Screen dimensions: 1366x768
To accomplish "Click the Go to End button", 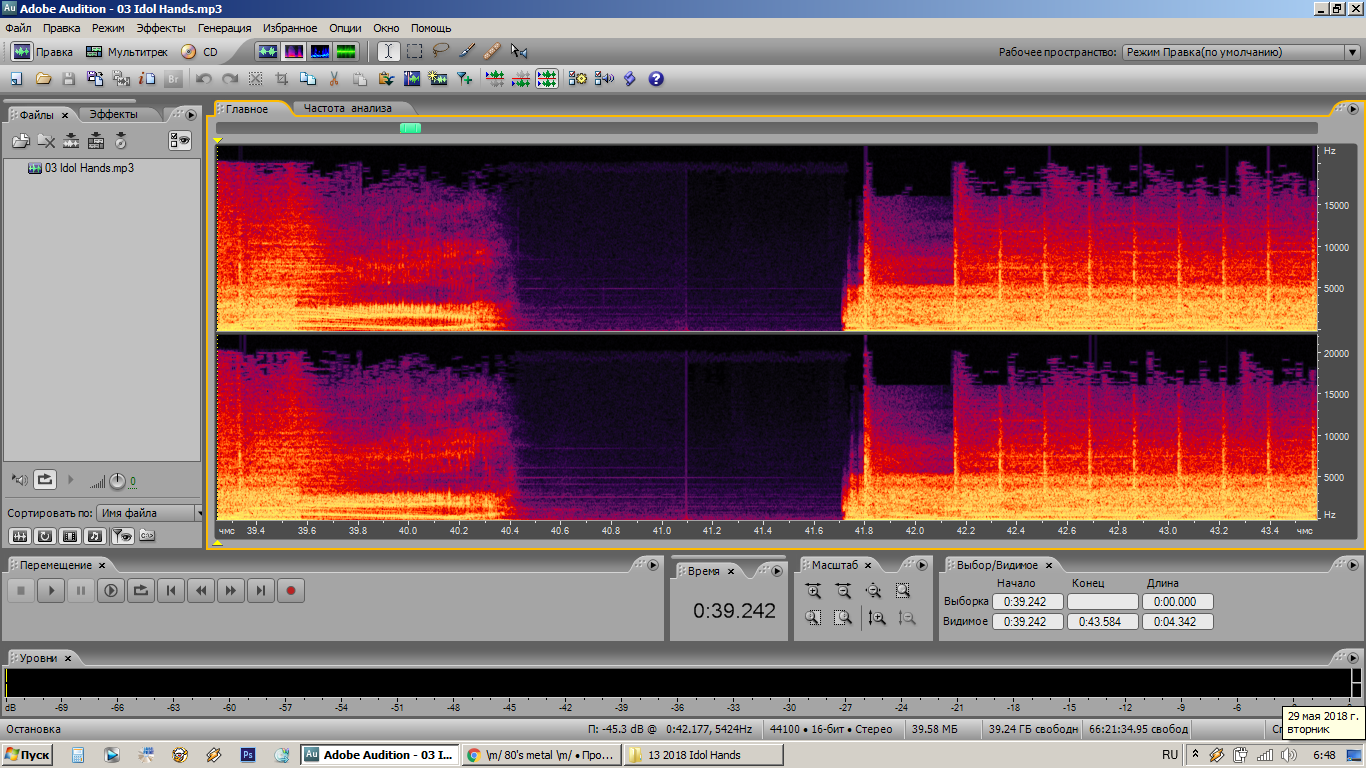I will point(261,591).
